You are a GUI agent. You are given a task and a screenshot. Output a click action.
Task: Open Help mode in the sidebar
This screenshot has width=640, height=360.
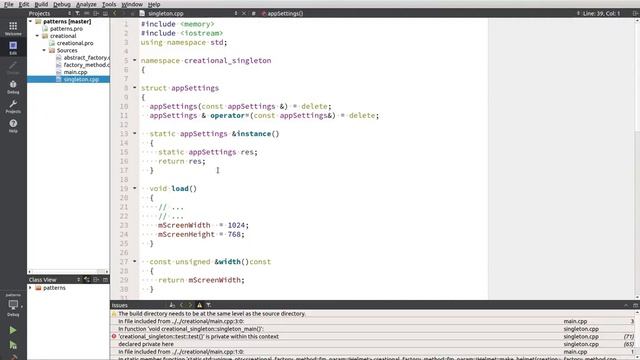pos(13,126)
